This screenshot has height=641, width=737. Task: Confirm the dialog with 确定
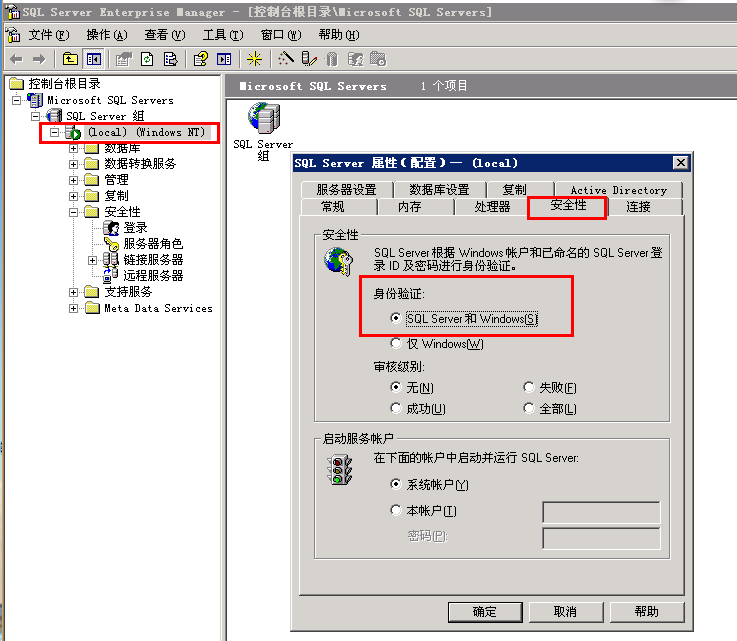pos(485,612)
